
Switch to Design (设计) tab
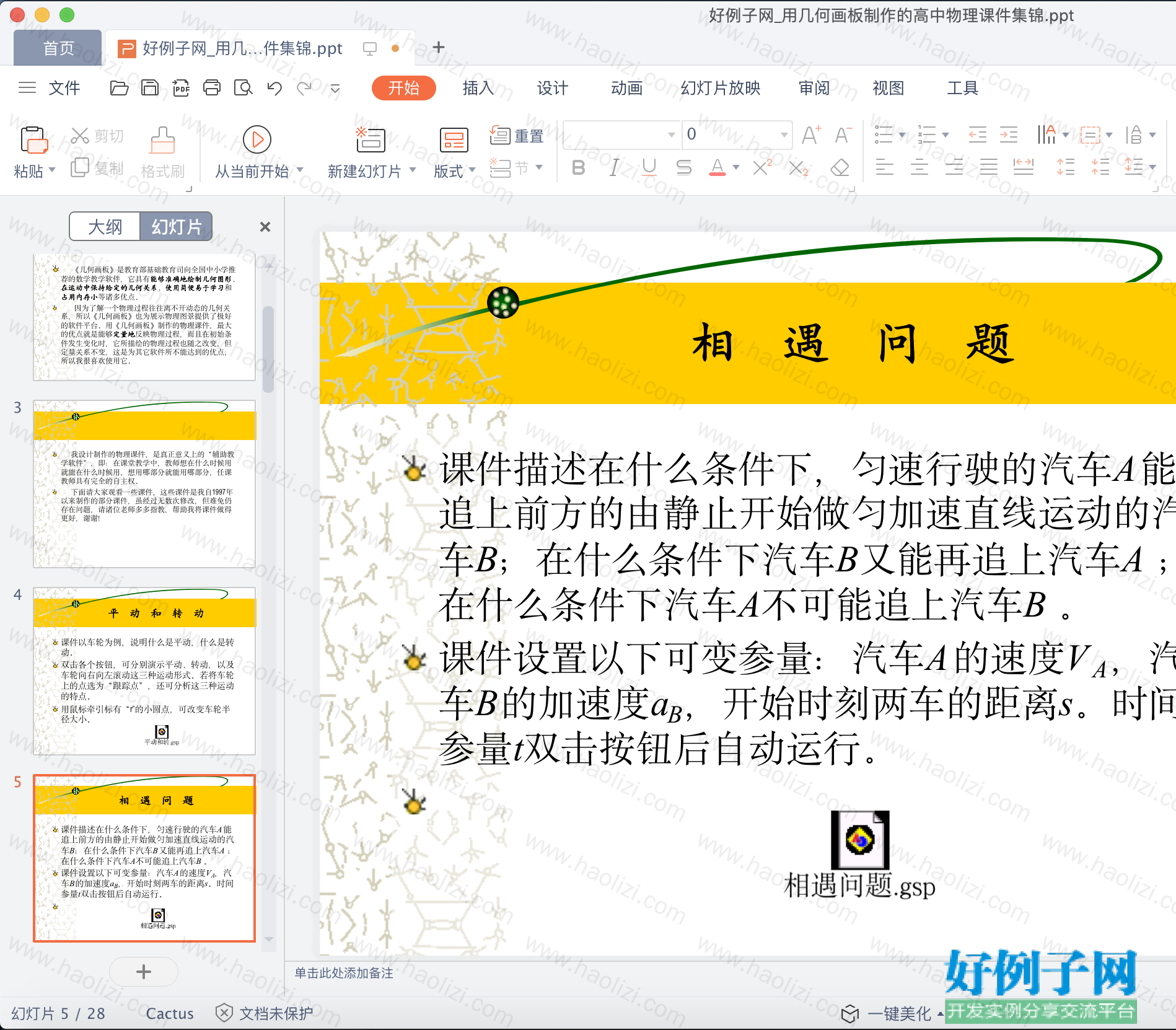click(x=552, y=88)
